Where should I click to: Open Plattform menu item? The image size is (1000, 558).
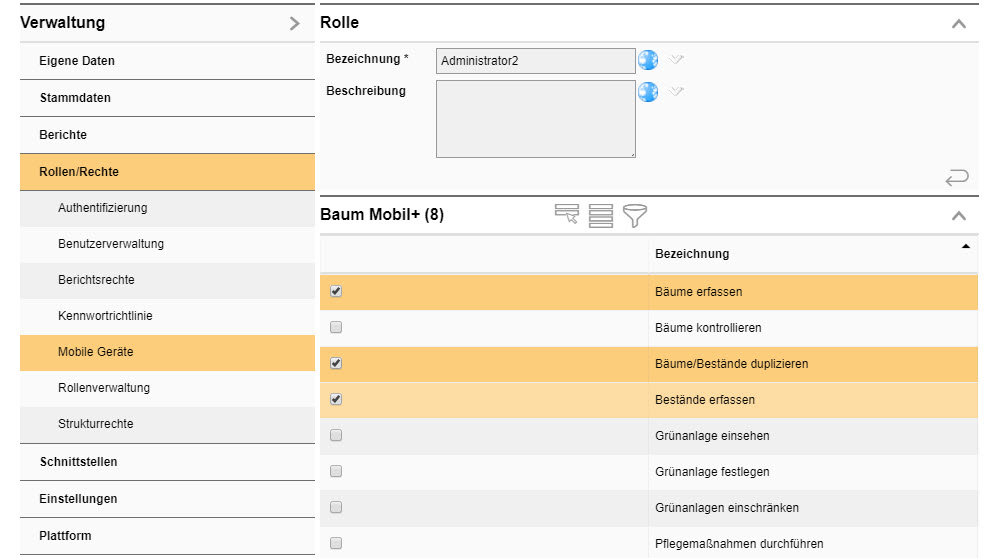coord(167,536)
